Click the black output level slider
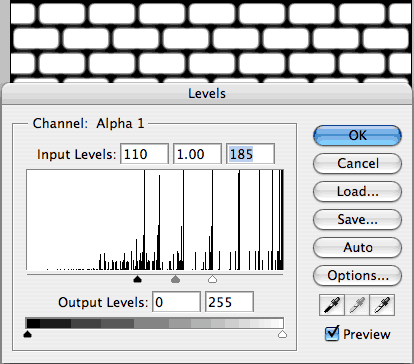414x364 pixels. coord(28,334)
